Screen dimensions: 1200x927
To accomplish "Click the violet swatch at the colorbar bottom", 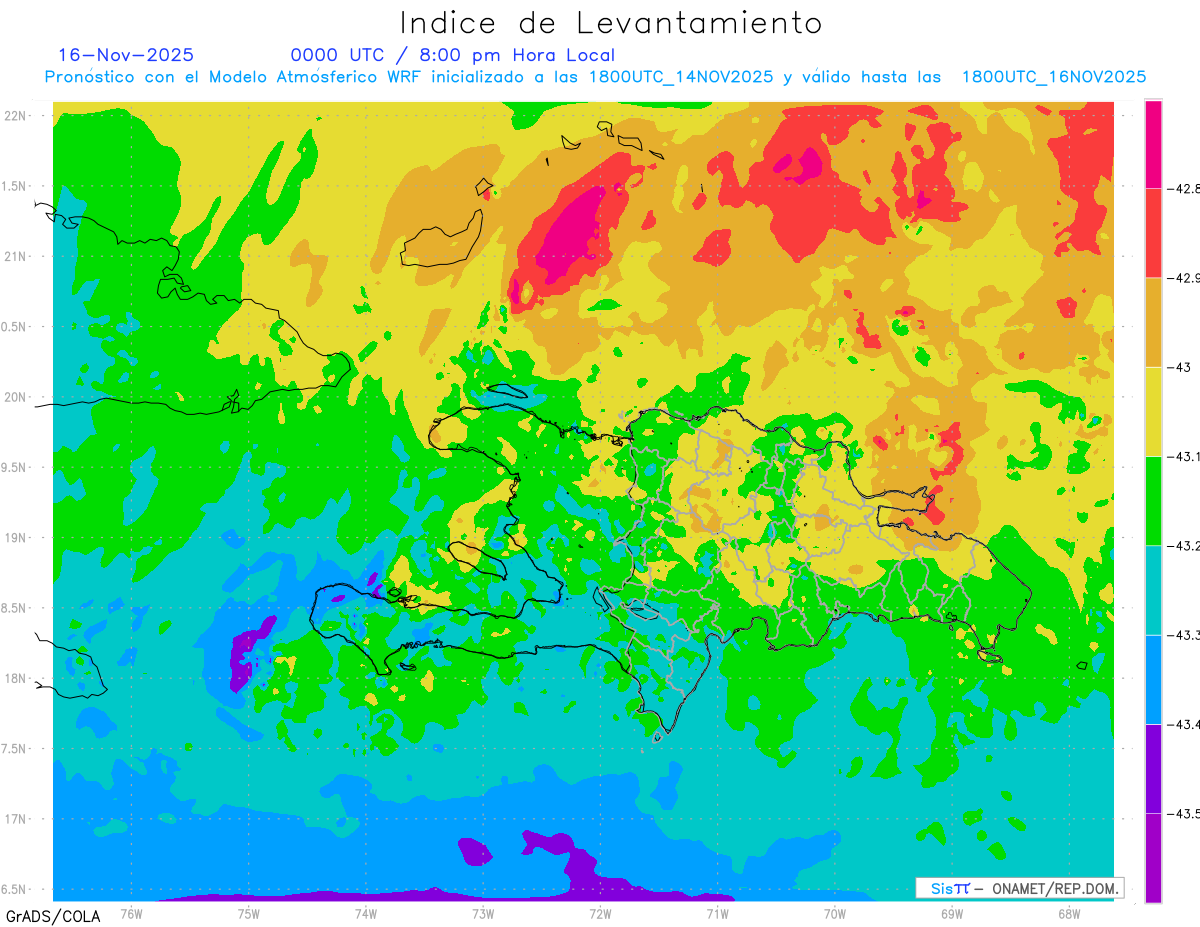I will point(1153,857).
